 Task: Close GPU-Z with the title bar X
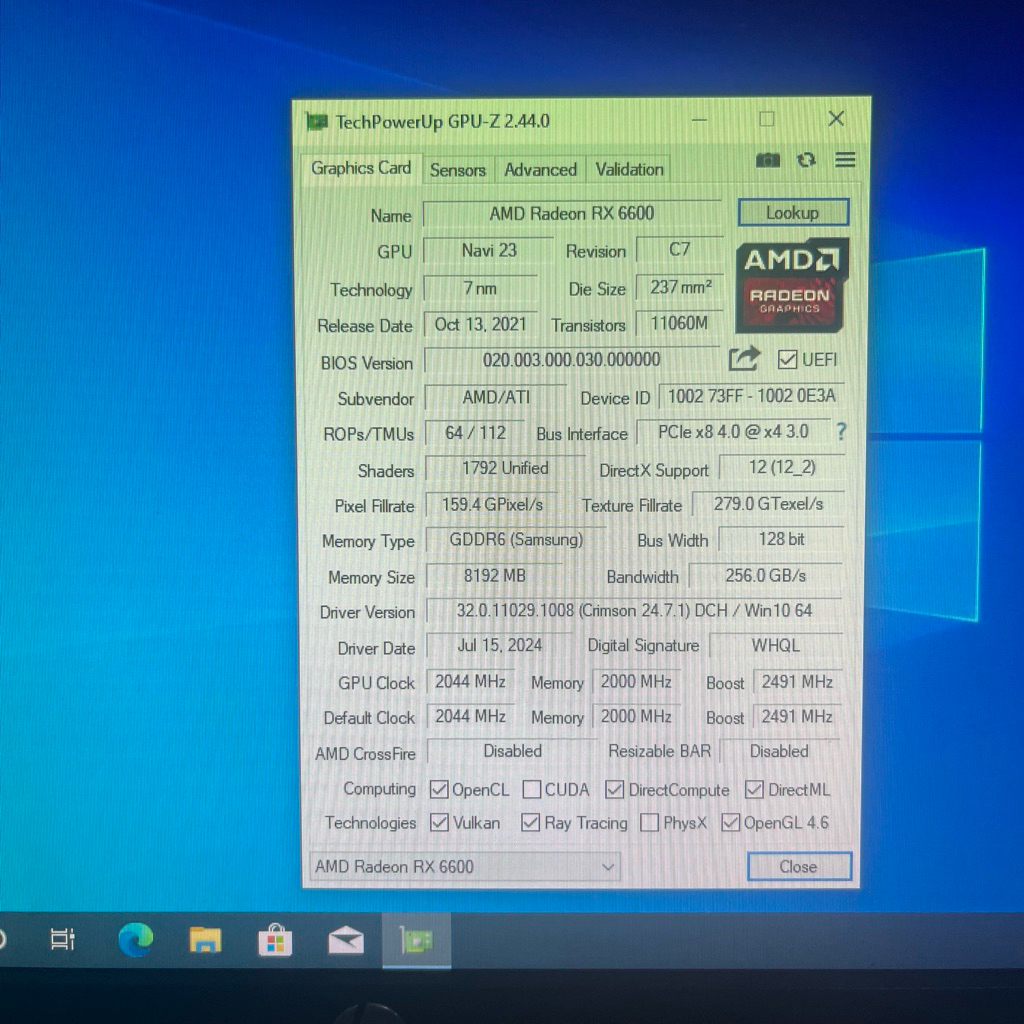(836, 119)
